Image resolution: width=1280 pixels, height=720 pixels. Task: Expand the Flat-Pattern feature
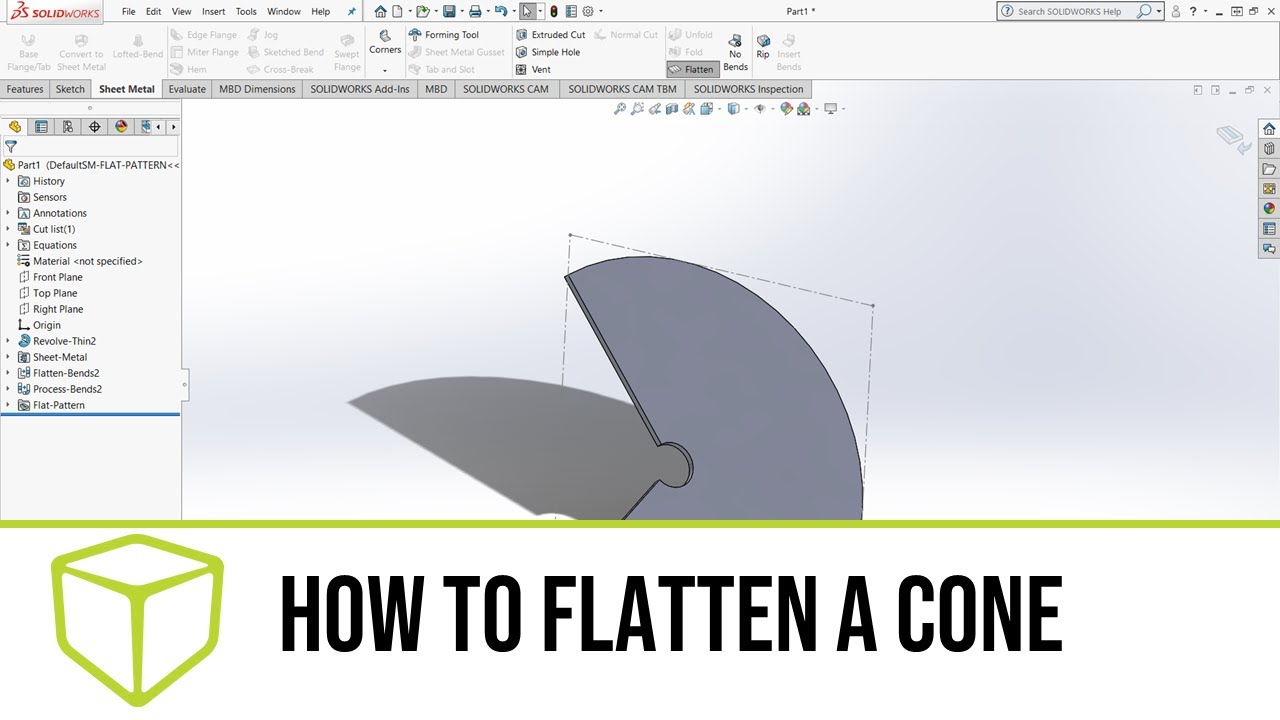pyautogui.click(x=8, y=405)
